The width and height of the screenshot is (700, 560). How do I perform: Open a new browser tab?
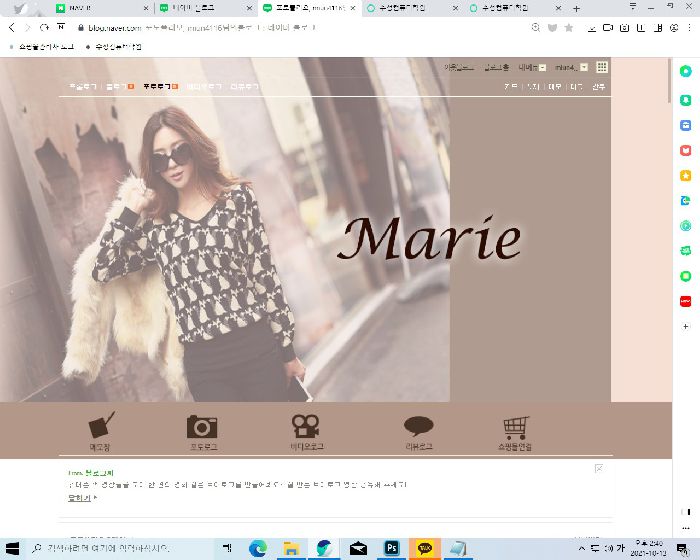576,8
